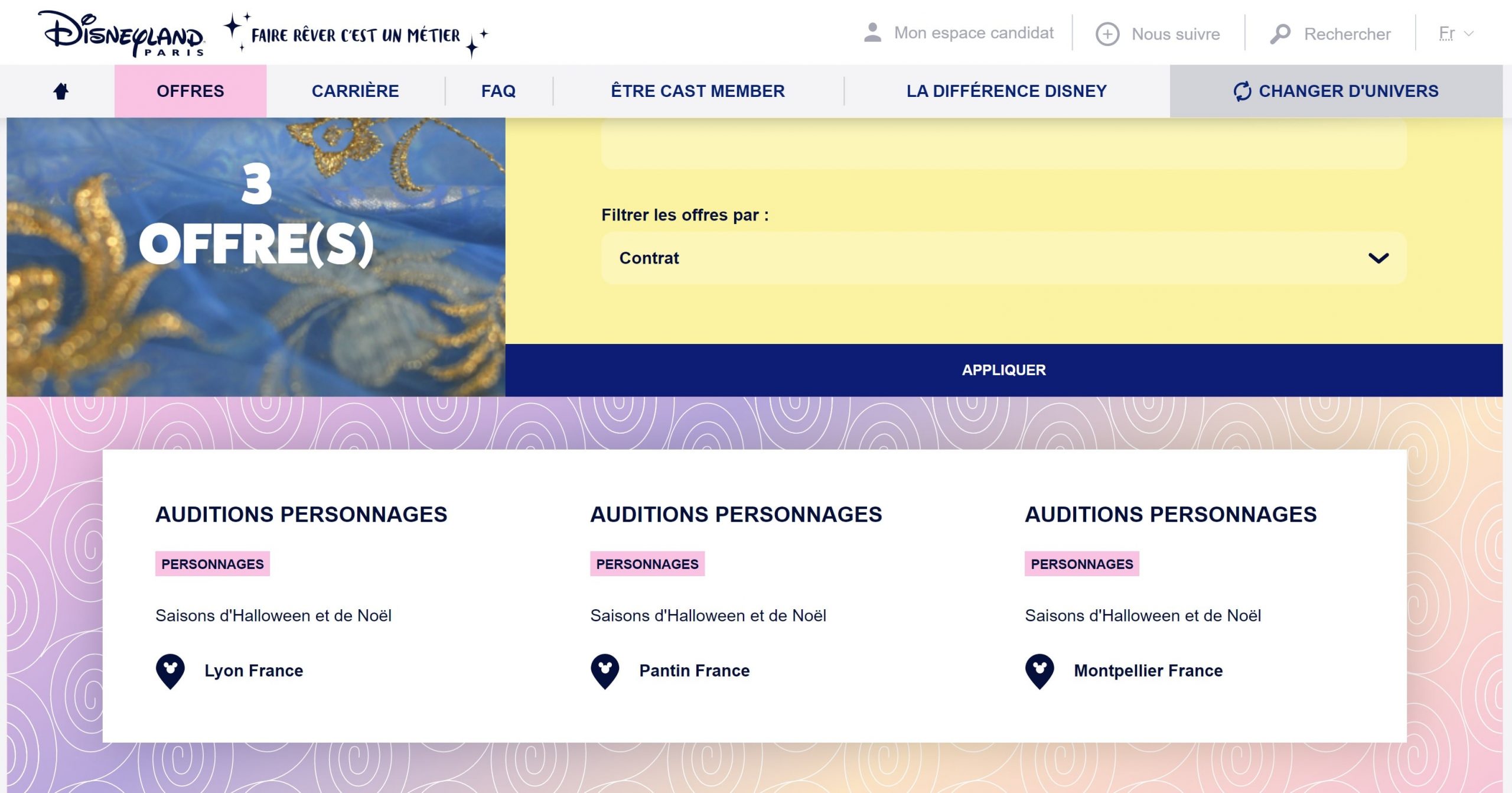Open Auditions Personnages offer for Montpellier
1512x793 pixels.
click(1171, 514)
